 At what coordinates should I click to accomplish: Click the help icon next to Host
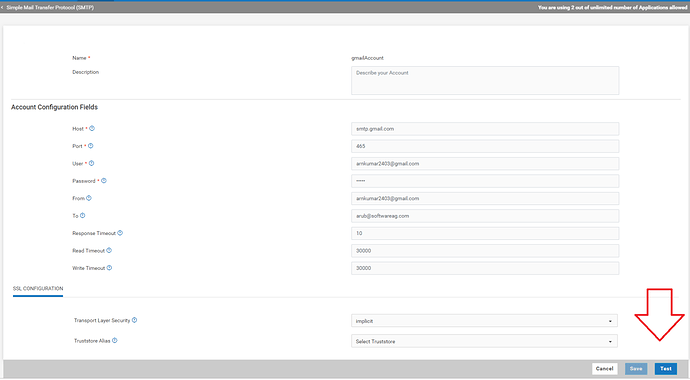click(x=92, y=128)
